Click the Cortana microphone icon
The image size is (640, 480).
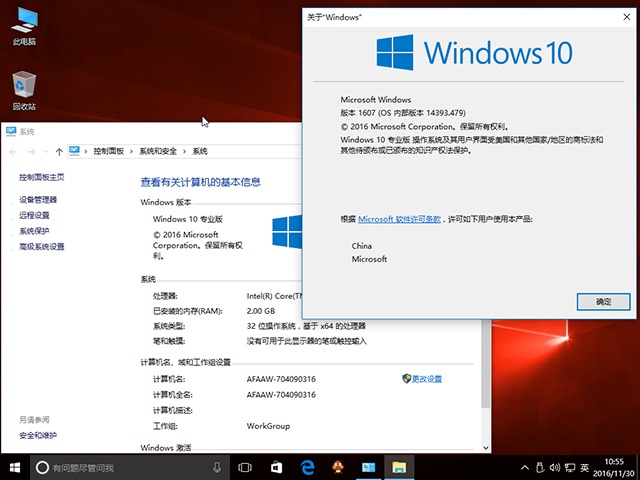217,467
